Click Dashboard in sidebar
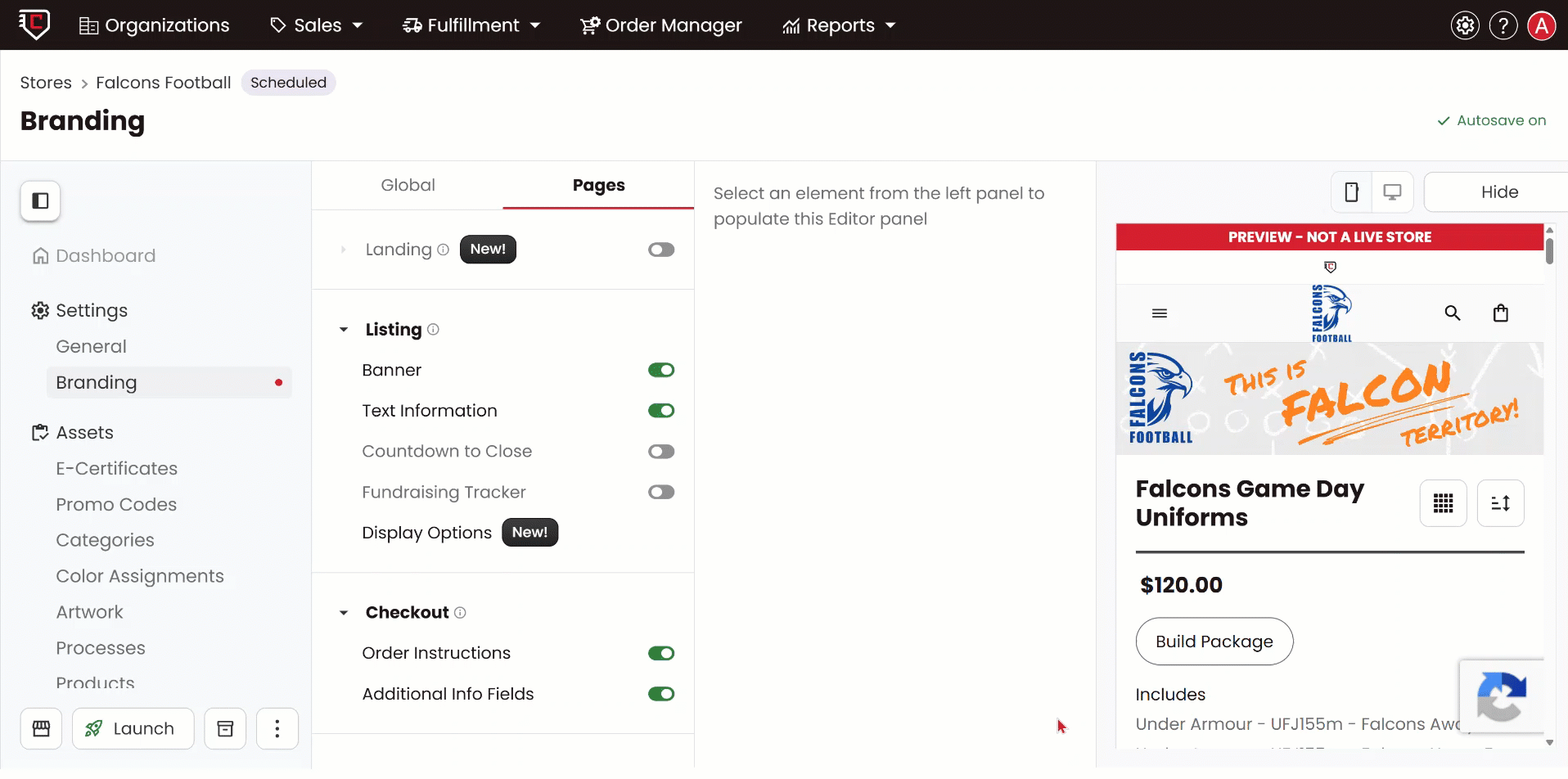This screenshot has width=1568, height=779. coord(106,256)
